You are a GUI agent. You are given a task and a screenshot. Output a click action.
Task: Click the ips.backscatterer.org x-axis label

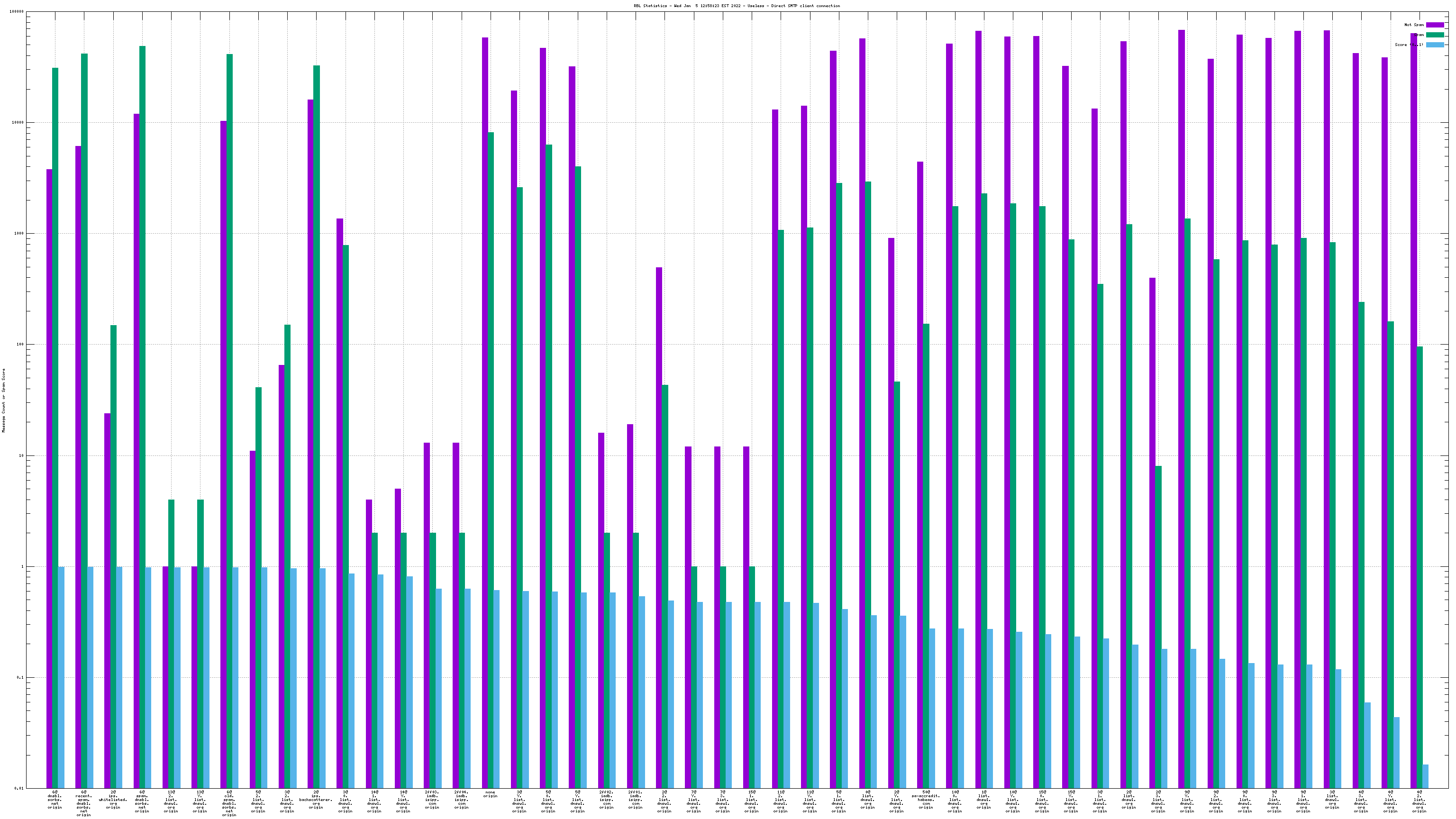316,800
